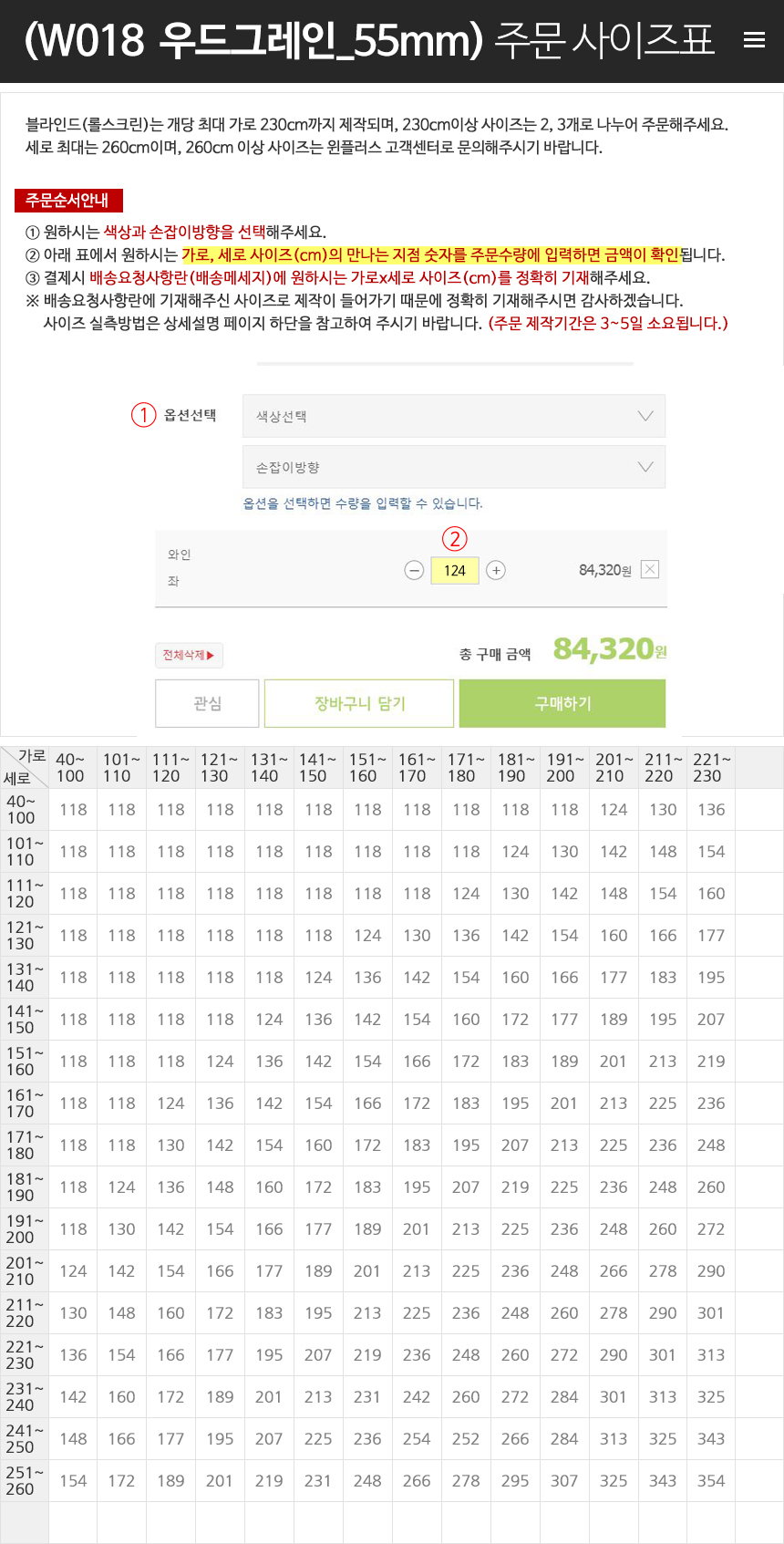Click the 관심 wishlist button

click(207, 703)
